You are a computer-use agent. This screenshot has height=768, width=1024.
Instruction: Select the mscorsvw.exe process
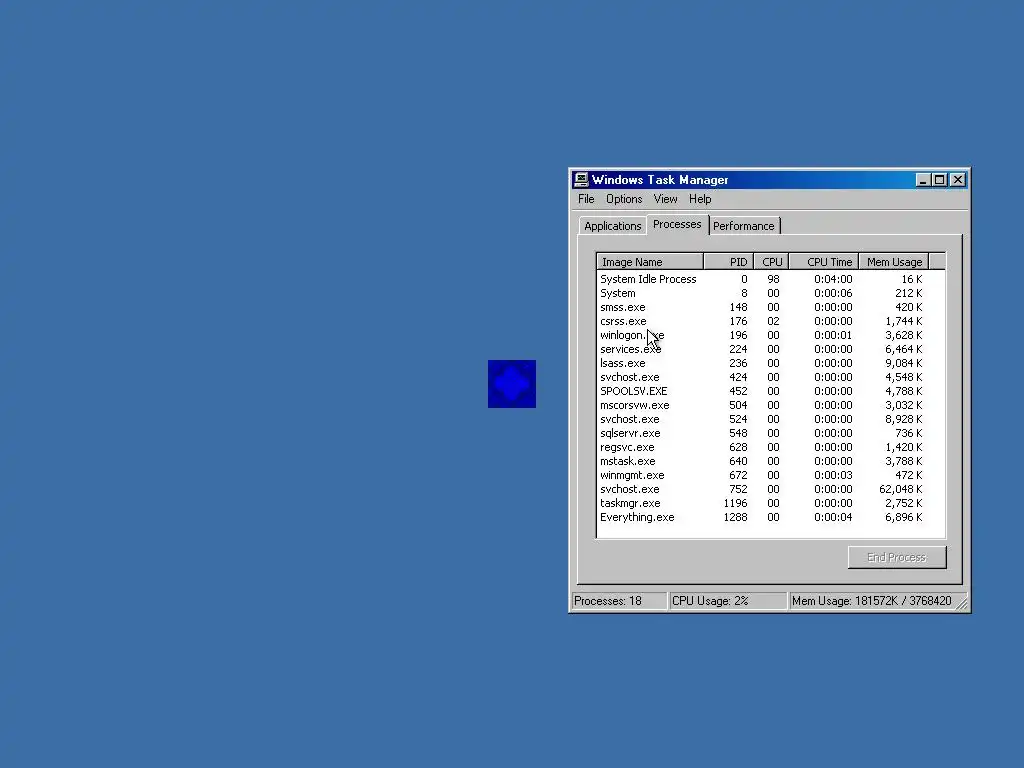pos(771,406)
